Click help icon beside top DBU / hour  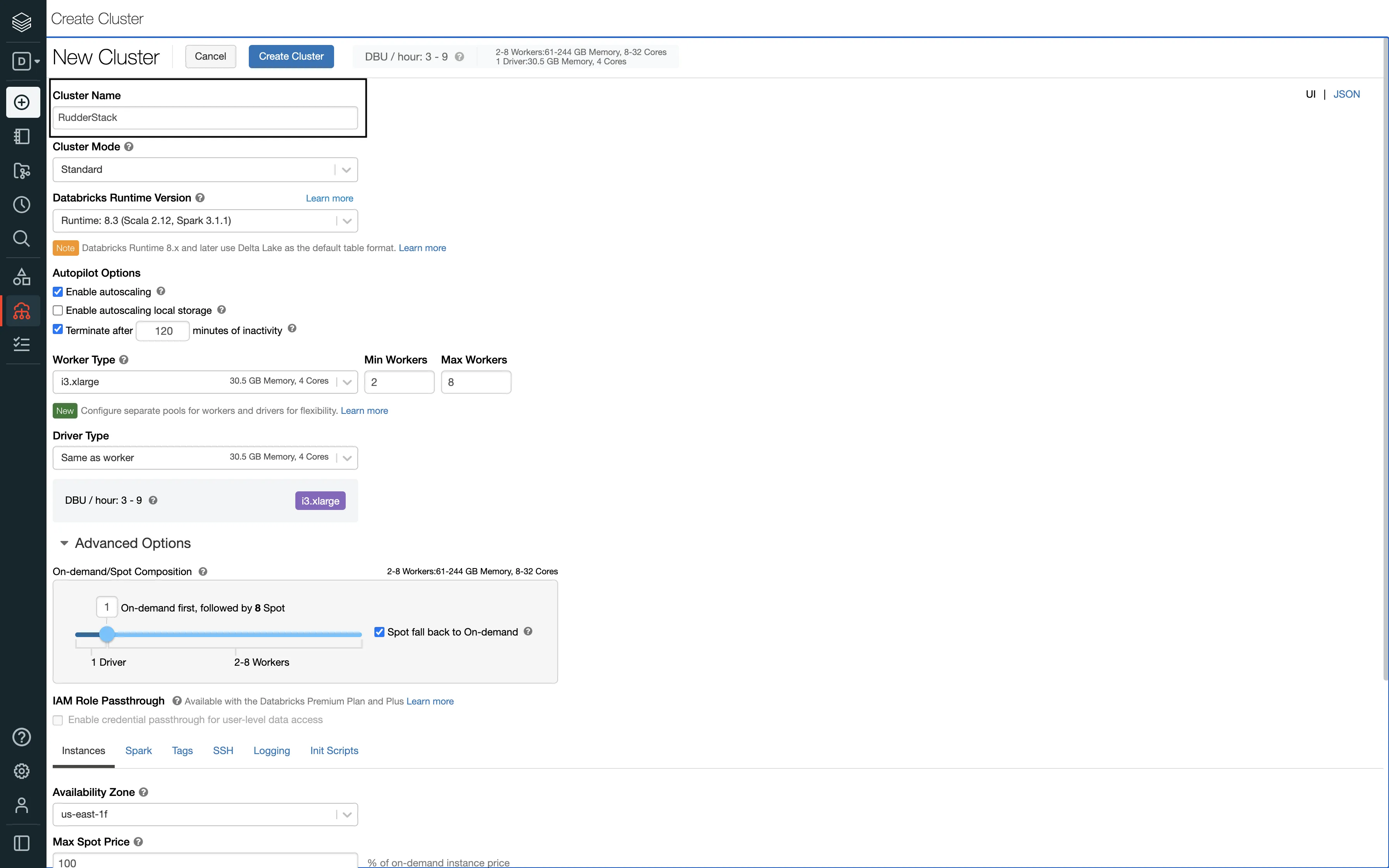[x=459, y=57]
